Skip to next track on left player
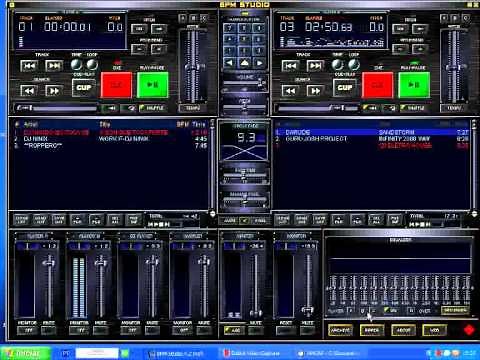 54,66
